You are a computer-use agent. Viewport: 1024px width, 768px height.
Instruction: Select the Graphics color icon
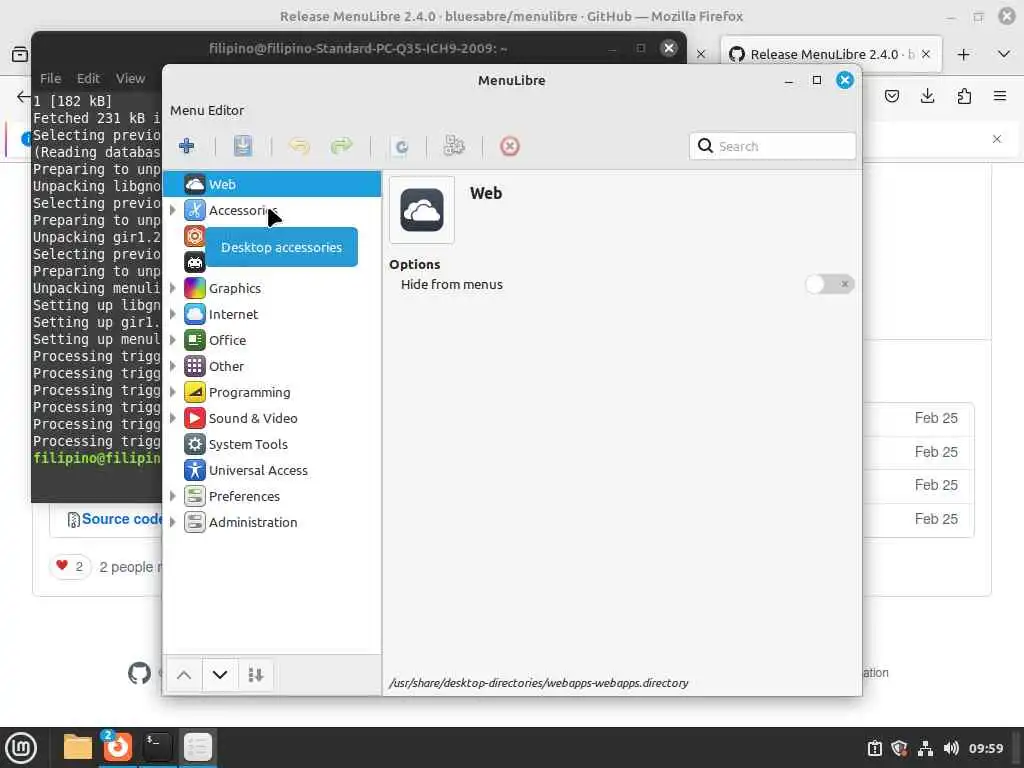(x=195, y=288)
